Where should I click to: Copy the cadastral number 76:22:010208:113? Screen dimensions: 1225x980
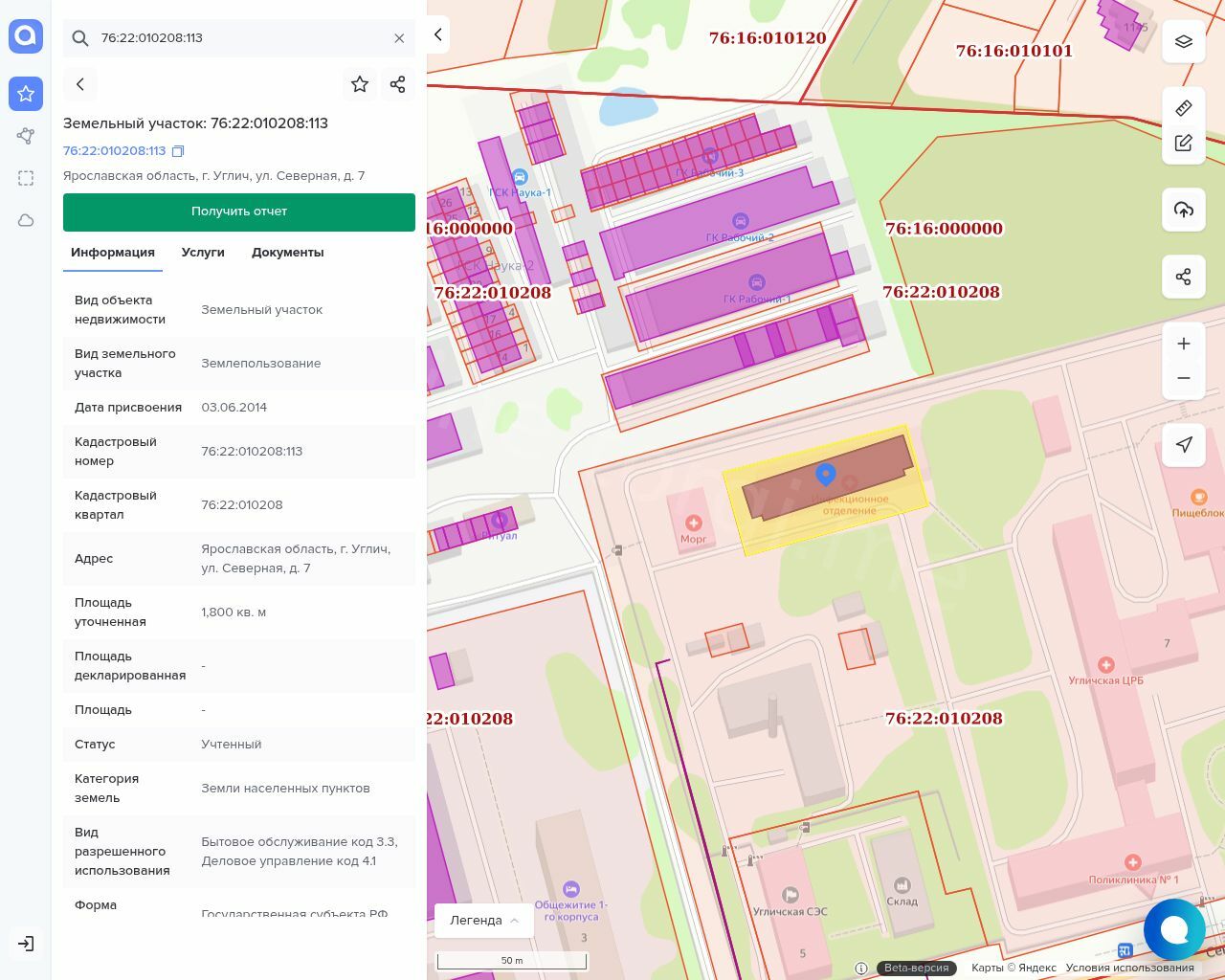[x=178, y=151]
